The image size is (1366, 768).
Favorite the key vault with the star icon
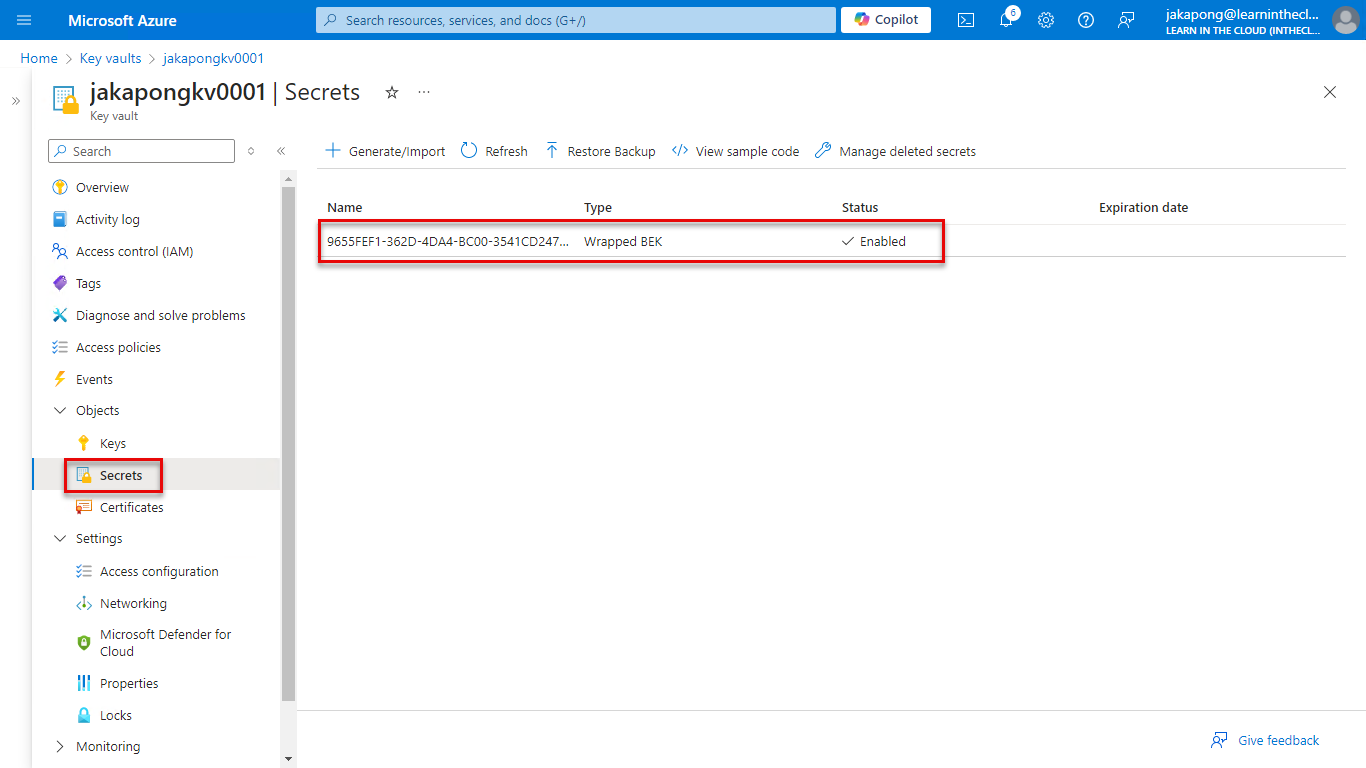tap(392, 92)
